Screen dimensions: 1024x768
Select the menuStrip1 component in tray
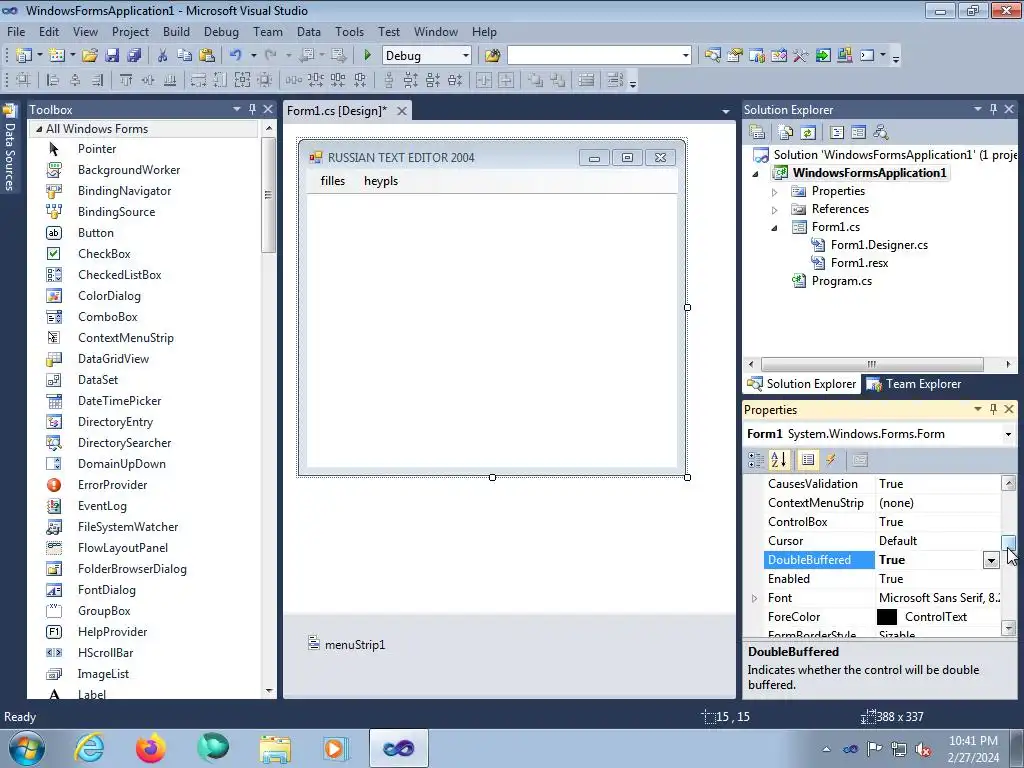(347, 645)
